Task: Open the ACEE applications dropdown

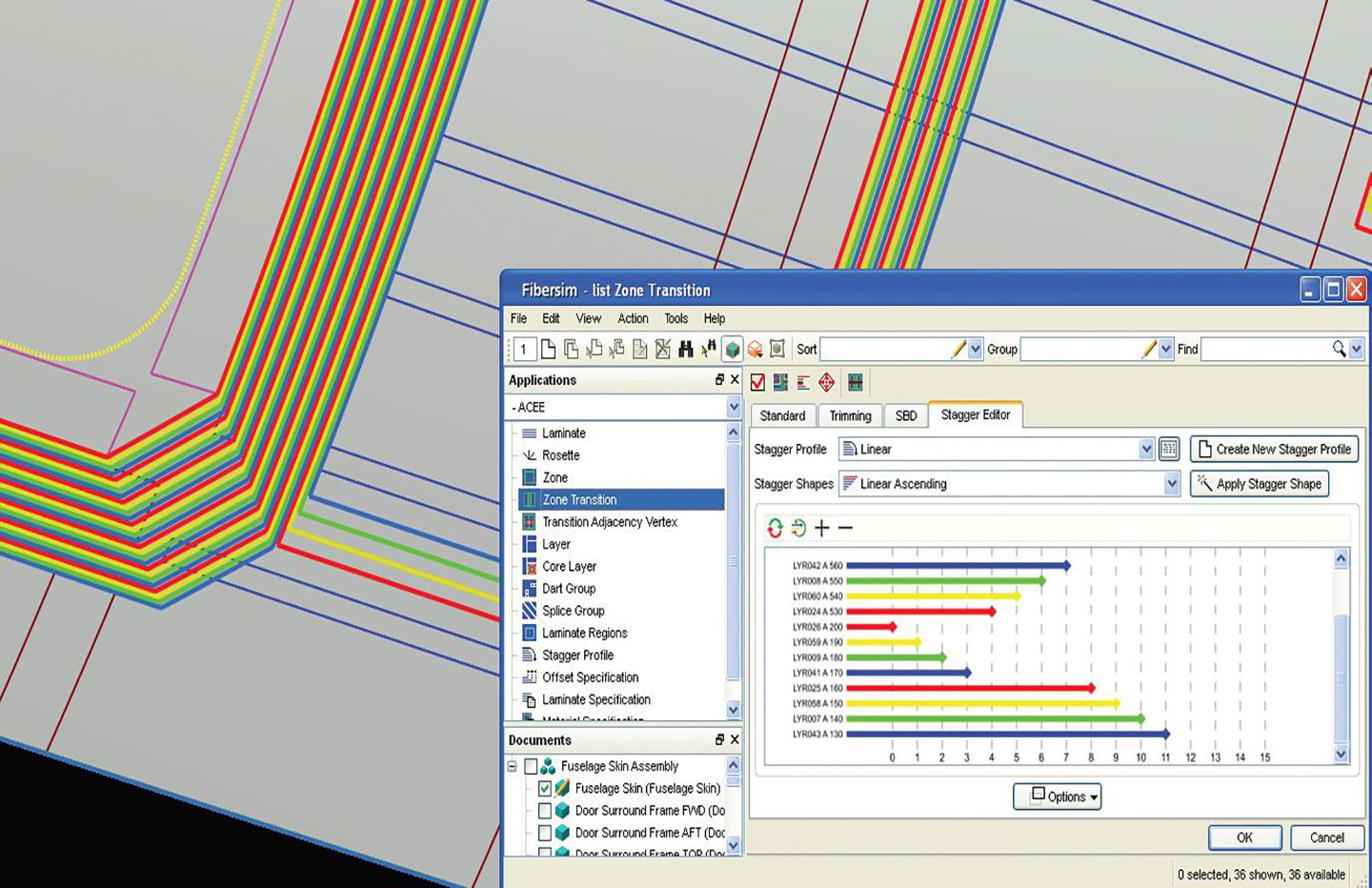Action: point(734,407)
